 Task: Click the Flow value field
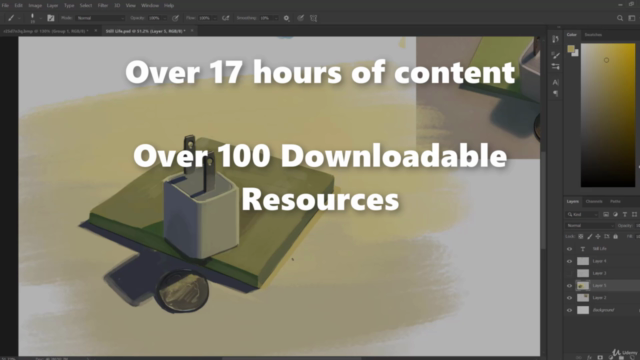[x=204, y=18]
